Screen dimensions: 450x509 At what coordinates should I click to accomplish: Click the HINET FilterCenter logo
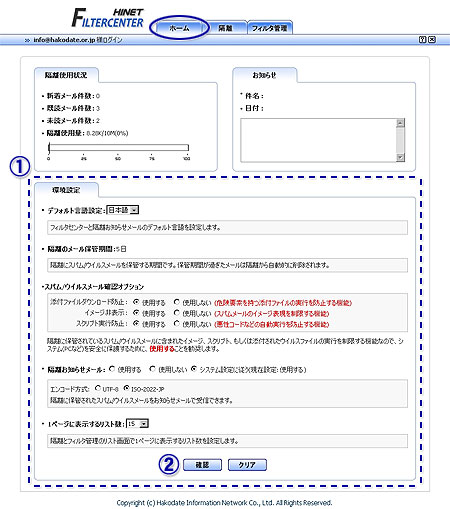click(108, 18)
